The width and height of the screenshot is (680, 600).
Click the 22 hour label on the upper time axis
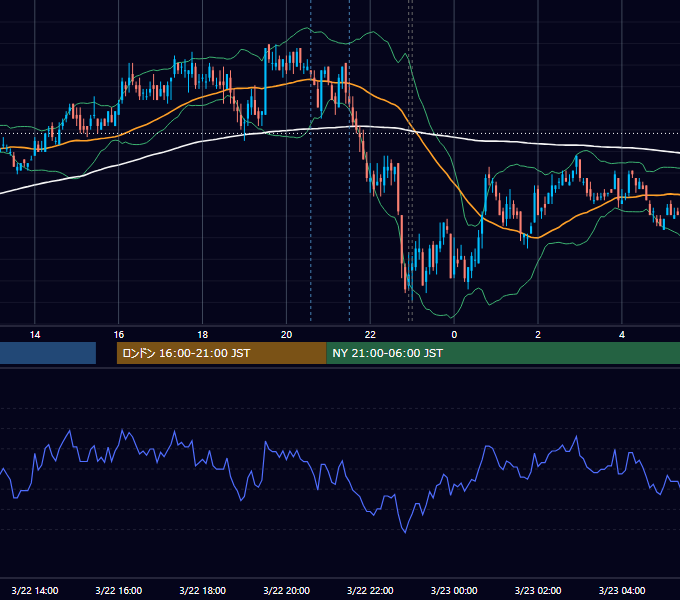pos(370,335)
